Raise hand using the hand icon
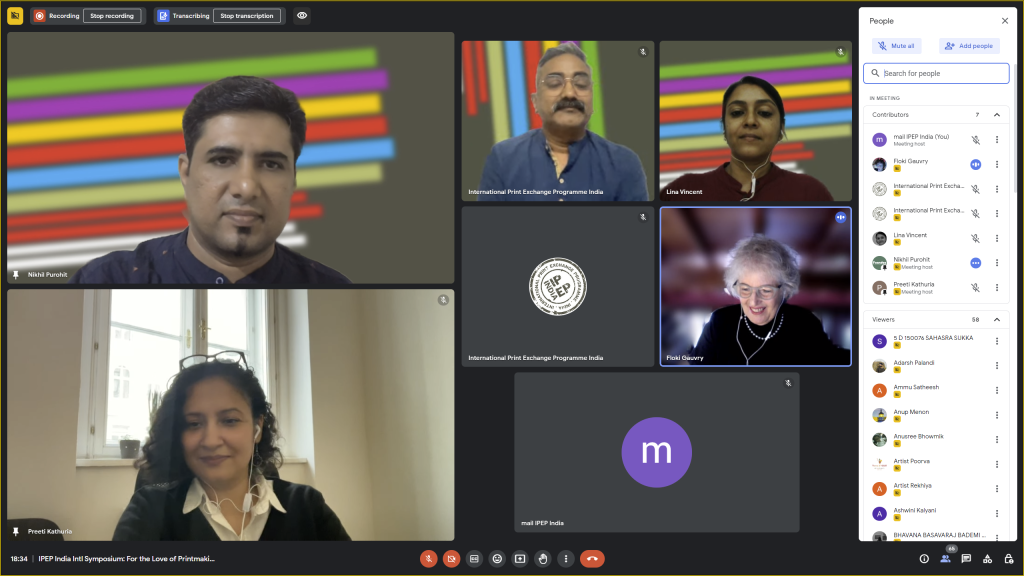This screenshot has height=576, width=1024. [x=543, y=559]
